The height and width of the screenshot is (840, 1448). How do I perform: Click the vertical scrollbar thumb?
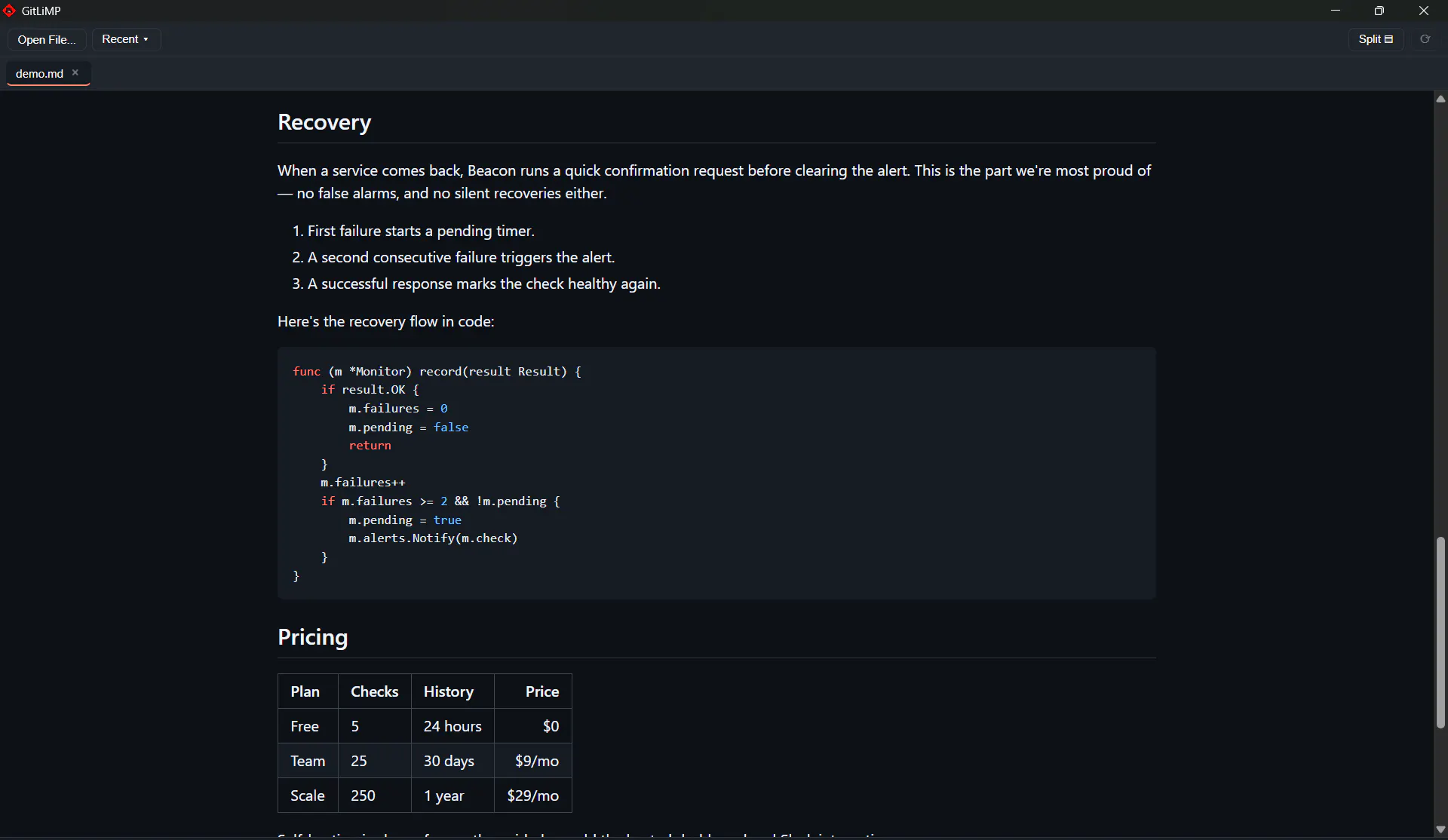[1440, 633]
